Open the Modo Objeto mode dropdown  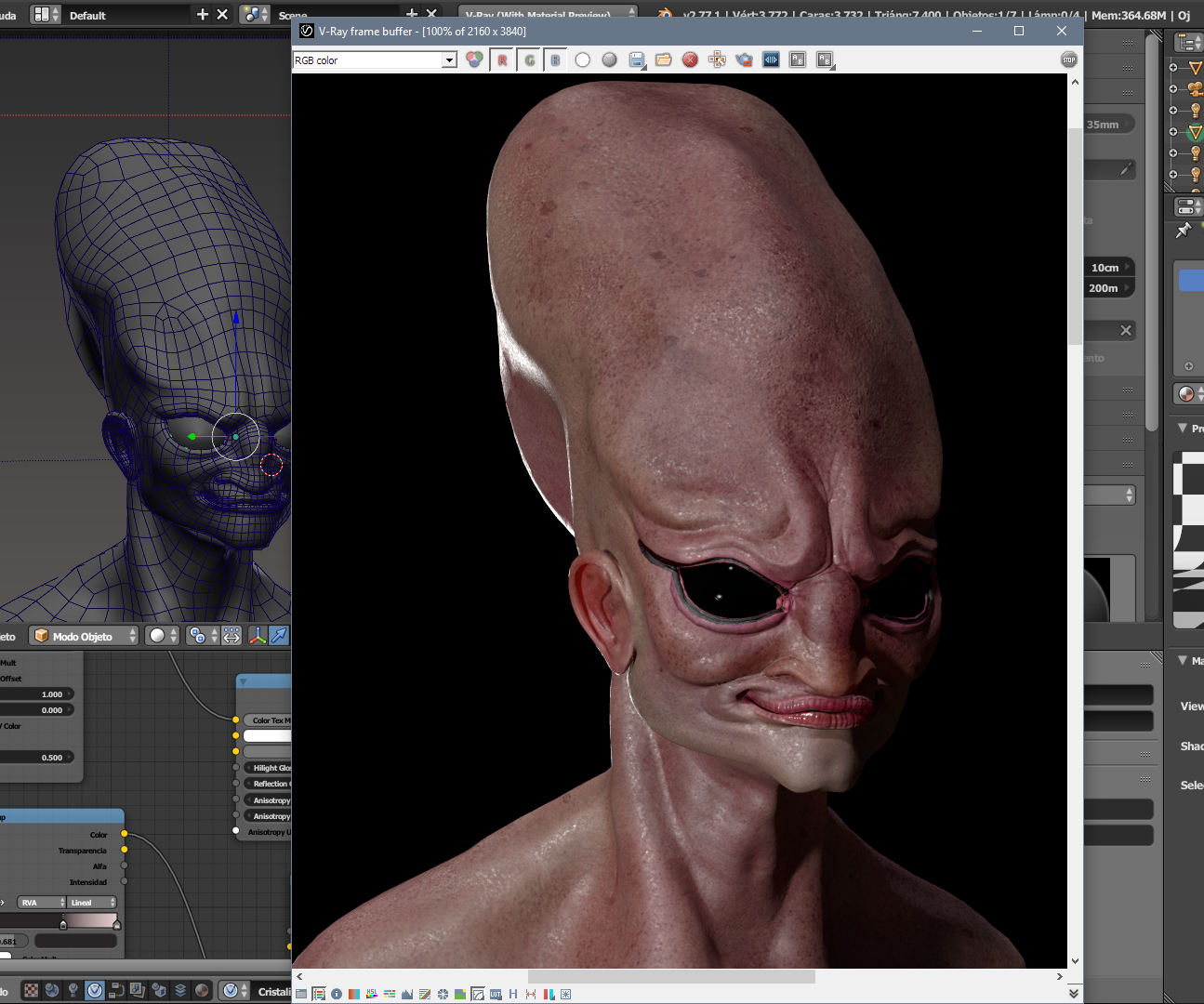click(x=84, y=636)
